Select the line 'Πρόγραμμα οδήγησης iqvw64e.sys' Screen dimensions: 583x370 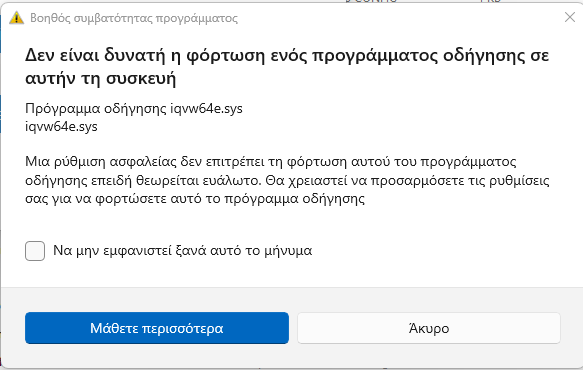pyautogui.click(x=134, y=109)
